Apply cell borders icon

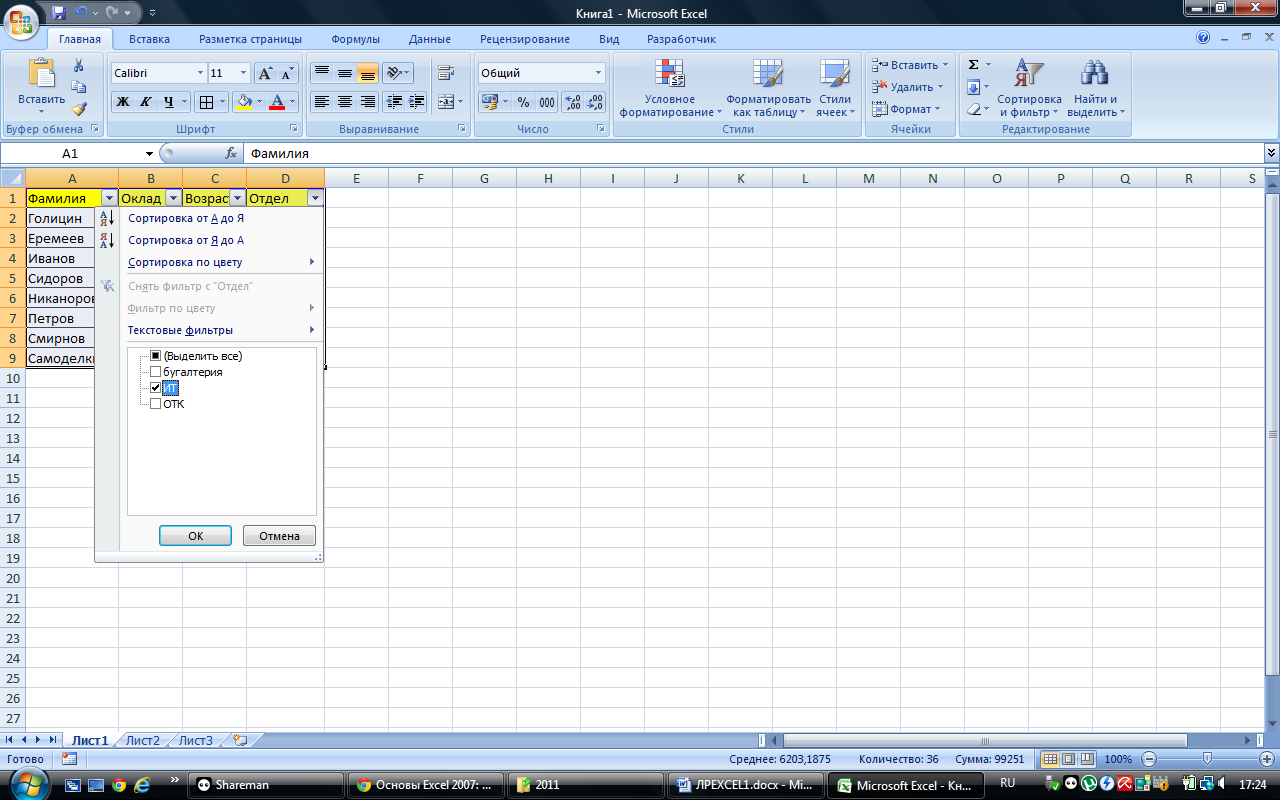click(205, 102)
